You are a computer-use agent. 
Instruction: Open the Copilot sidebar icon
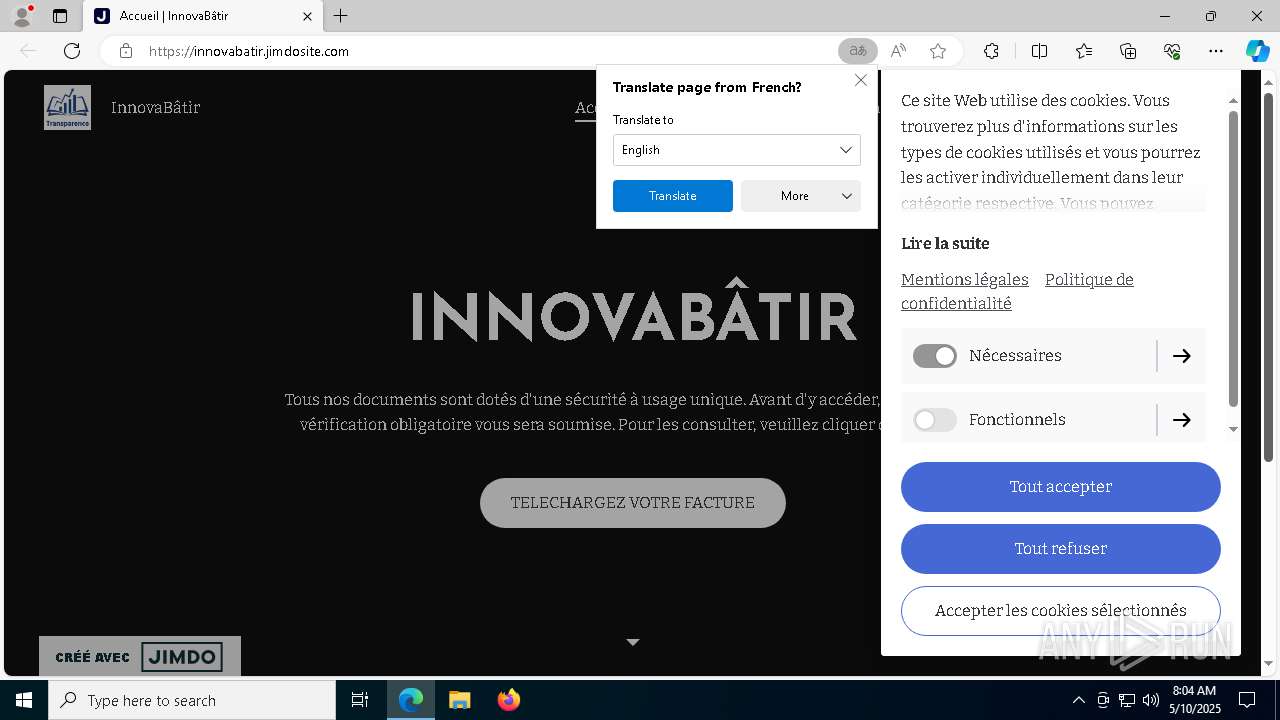(1257, 51)
